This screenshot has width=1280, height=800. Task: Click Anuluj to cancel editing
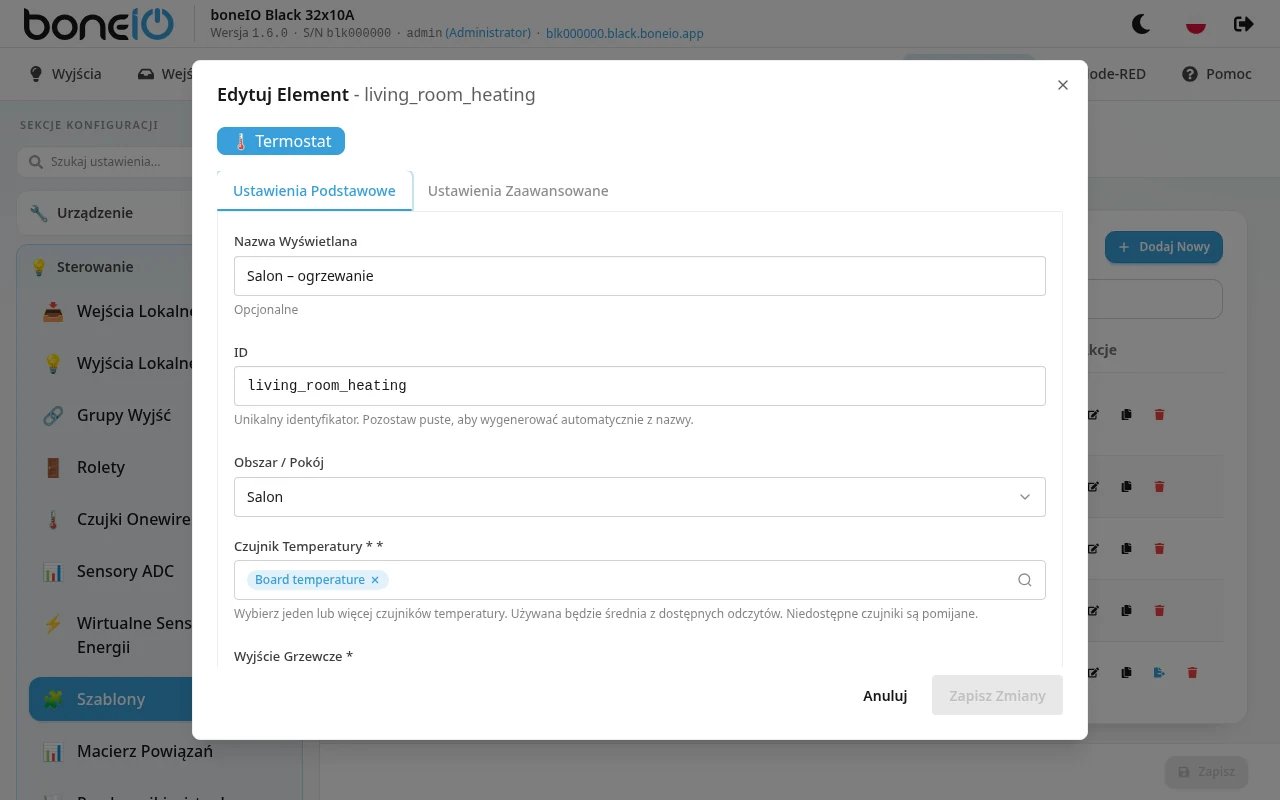point(885,695)
